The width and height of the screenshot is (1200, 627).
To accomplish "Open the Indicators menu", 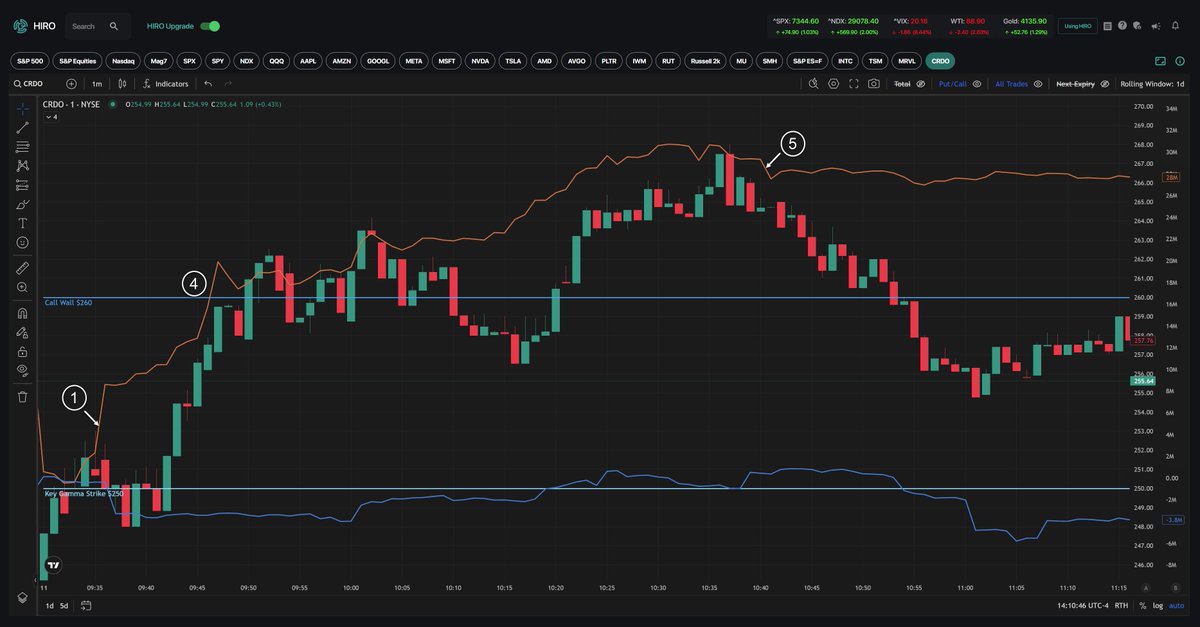I will click(165, 84).
